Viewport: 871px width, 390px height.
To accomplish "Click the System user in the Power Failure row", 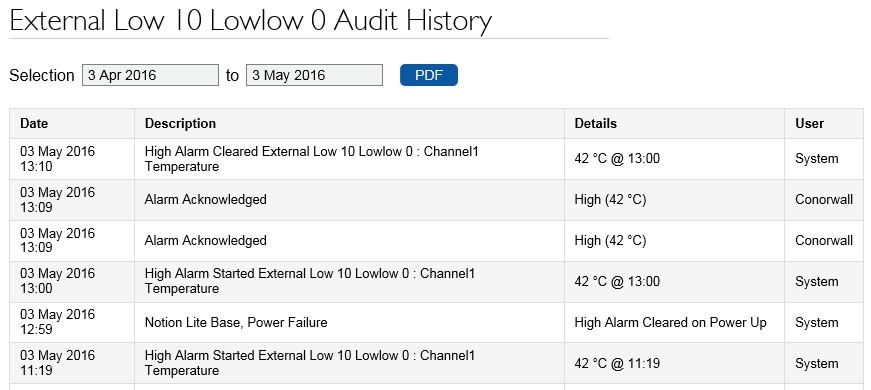I will (817, 322).
